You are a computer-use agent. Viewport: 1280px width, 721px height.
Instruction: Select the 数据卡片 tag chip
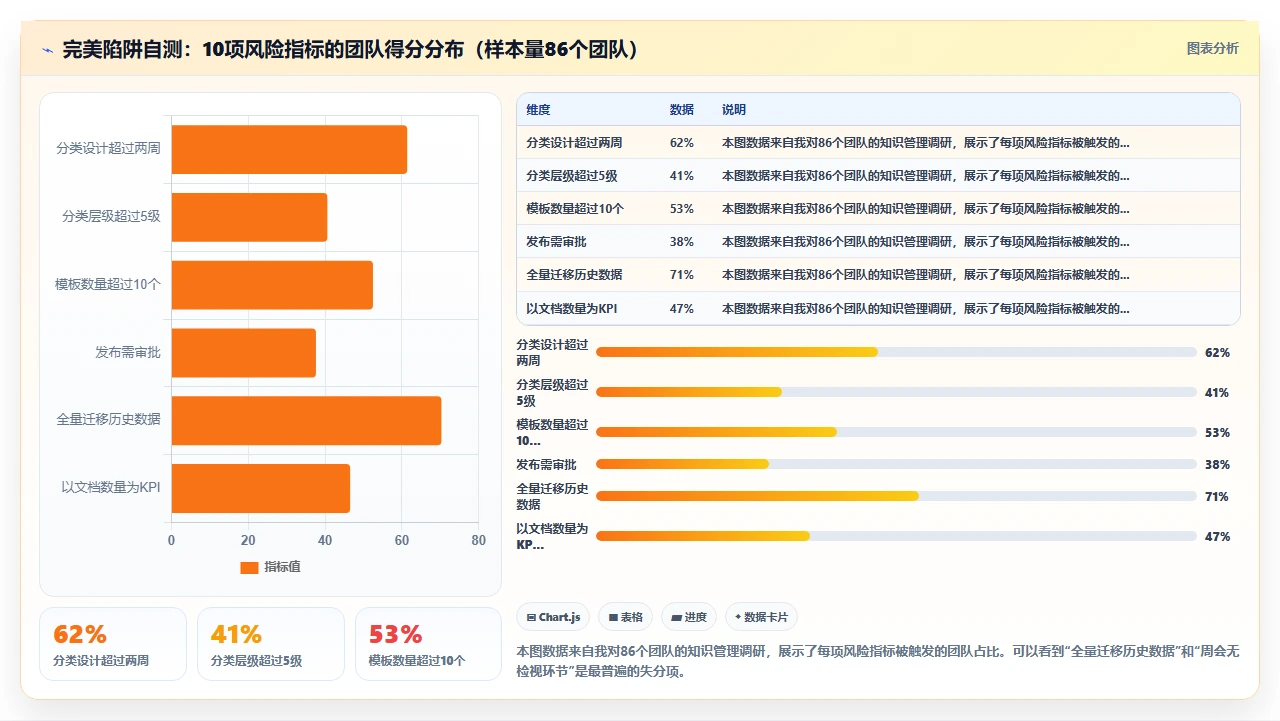tap(761, 617)
